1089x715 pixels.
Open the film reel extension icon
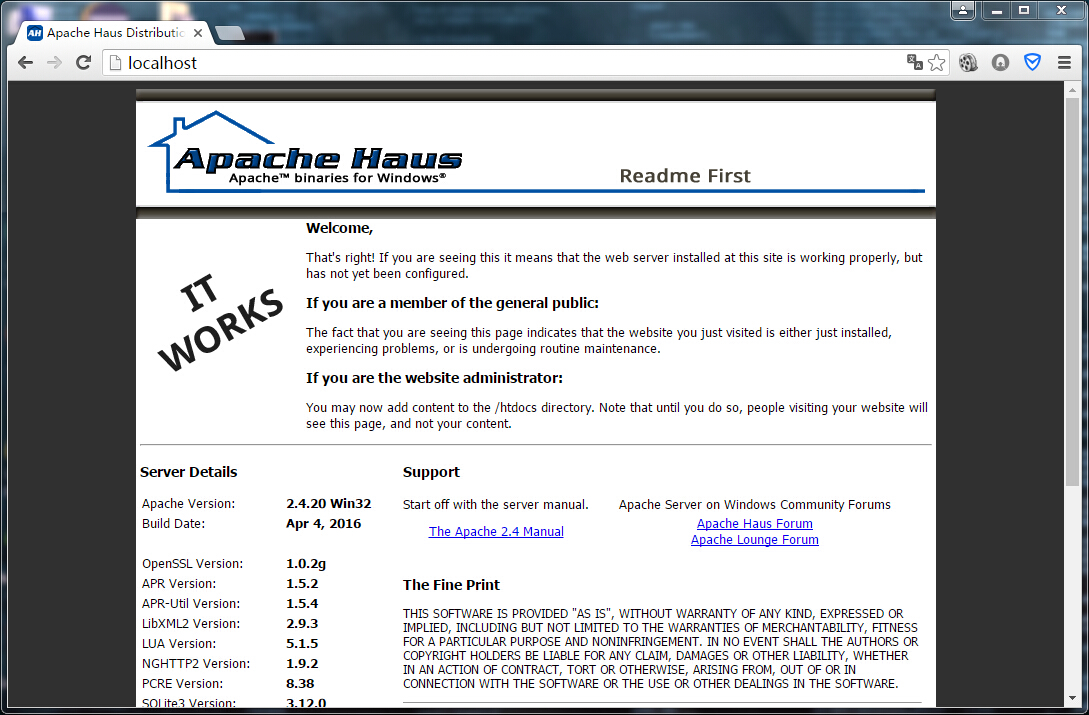tap(967, 63)
